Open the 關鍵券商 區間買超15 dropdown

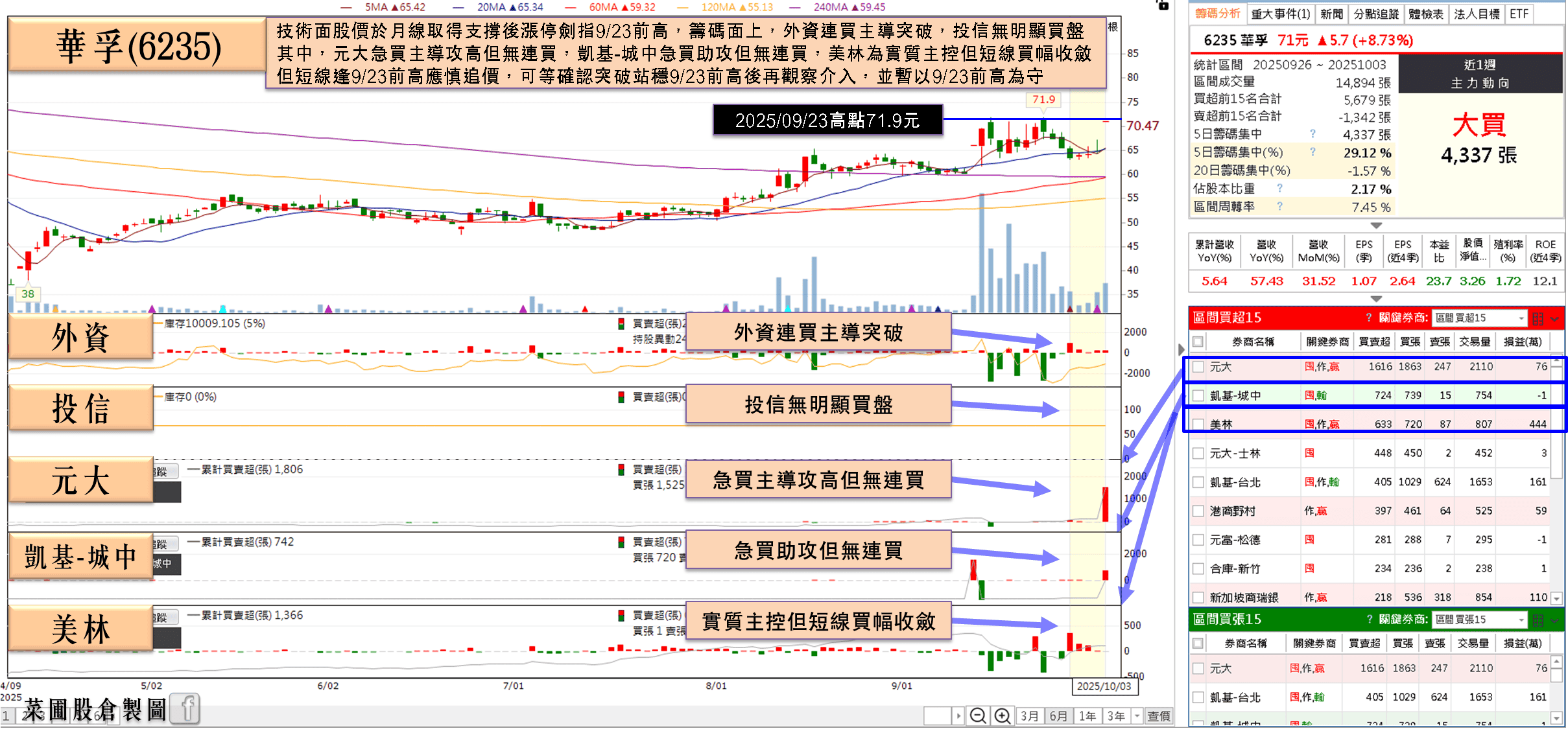pos(1521,318)
